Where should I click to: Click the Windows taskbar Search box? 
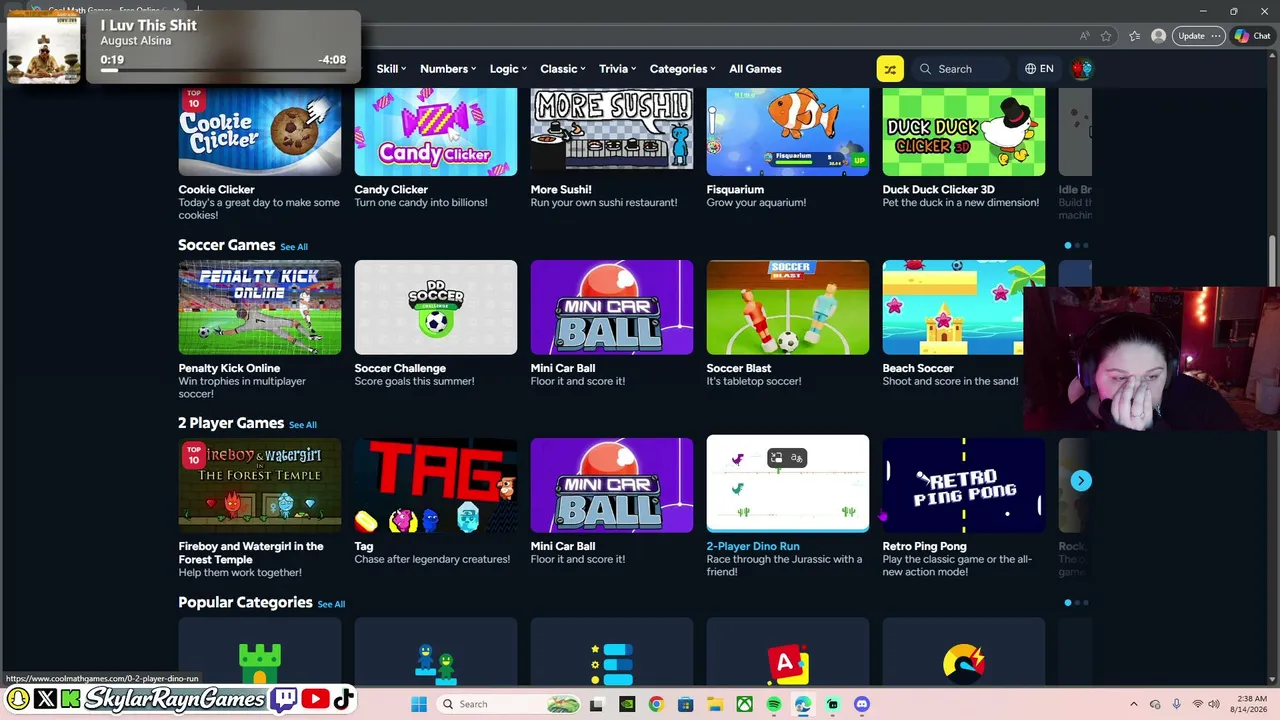click(511, 704)
